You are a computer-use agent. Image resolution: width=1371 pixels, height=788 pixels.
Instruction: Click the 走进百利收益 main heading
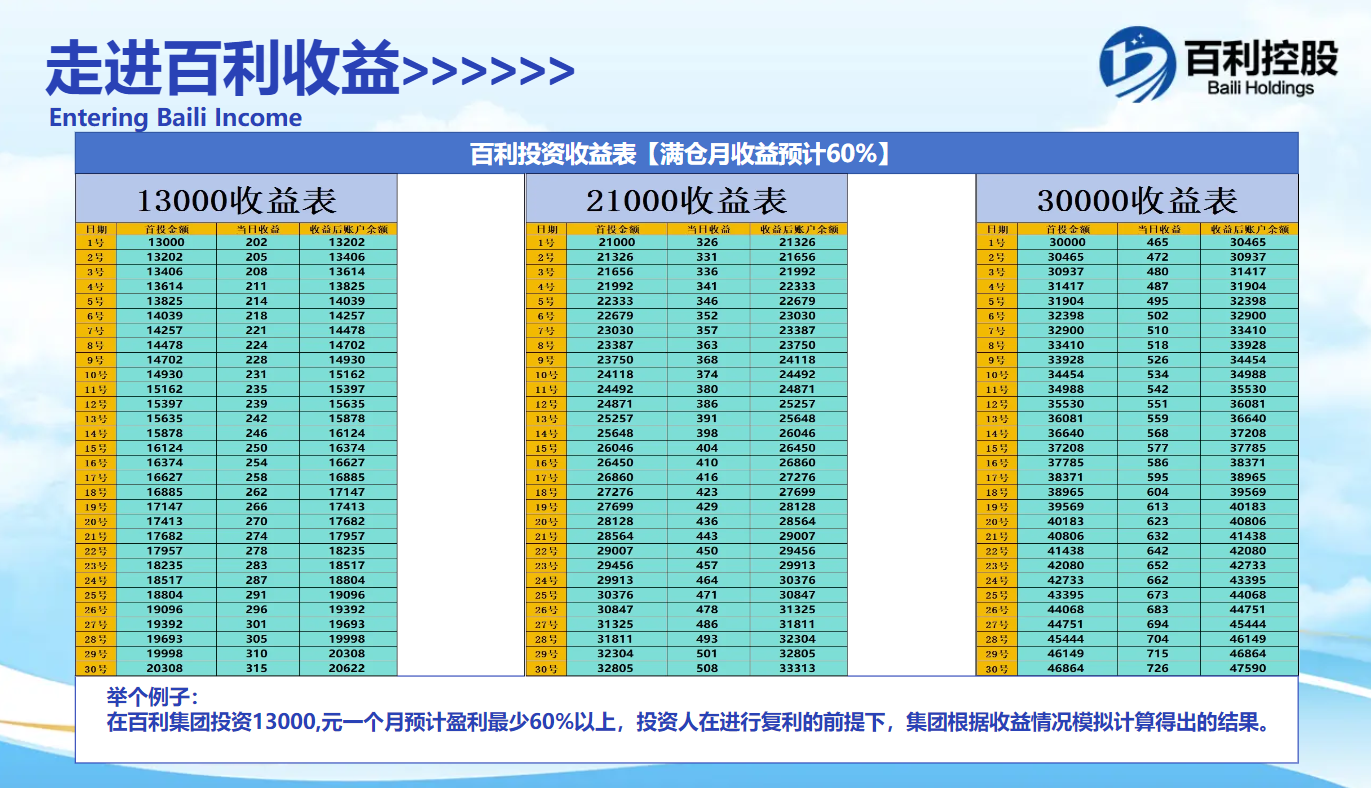[x=223, y=68]
